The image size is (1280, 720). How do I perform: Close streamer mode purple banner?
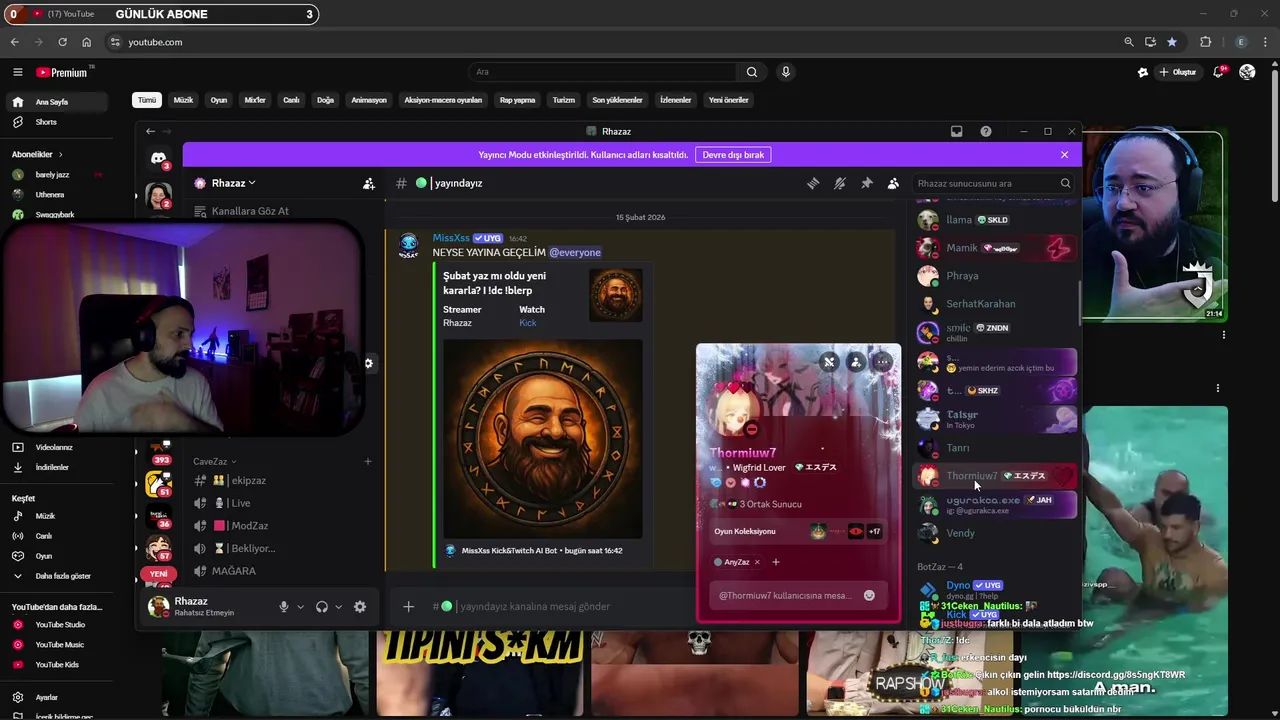click(x=1064, y=155)
